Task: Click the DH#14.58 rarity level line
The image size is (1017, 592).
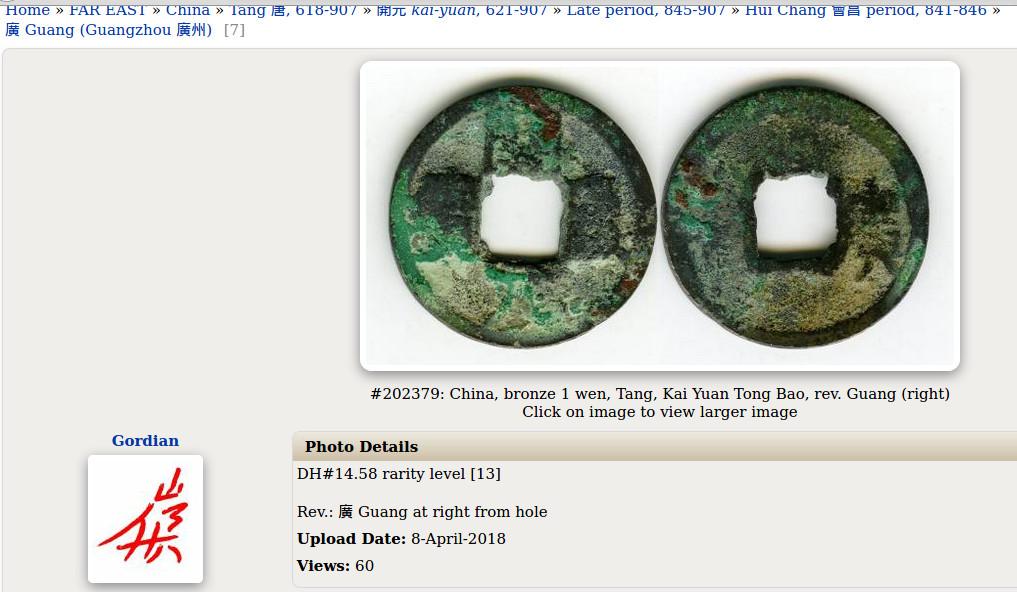Action: [x=399, y=474]
